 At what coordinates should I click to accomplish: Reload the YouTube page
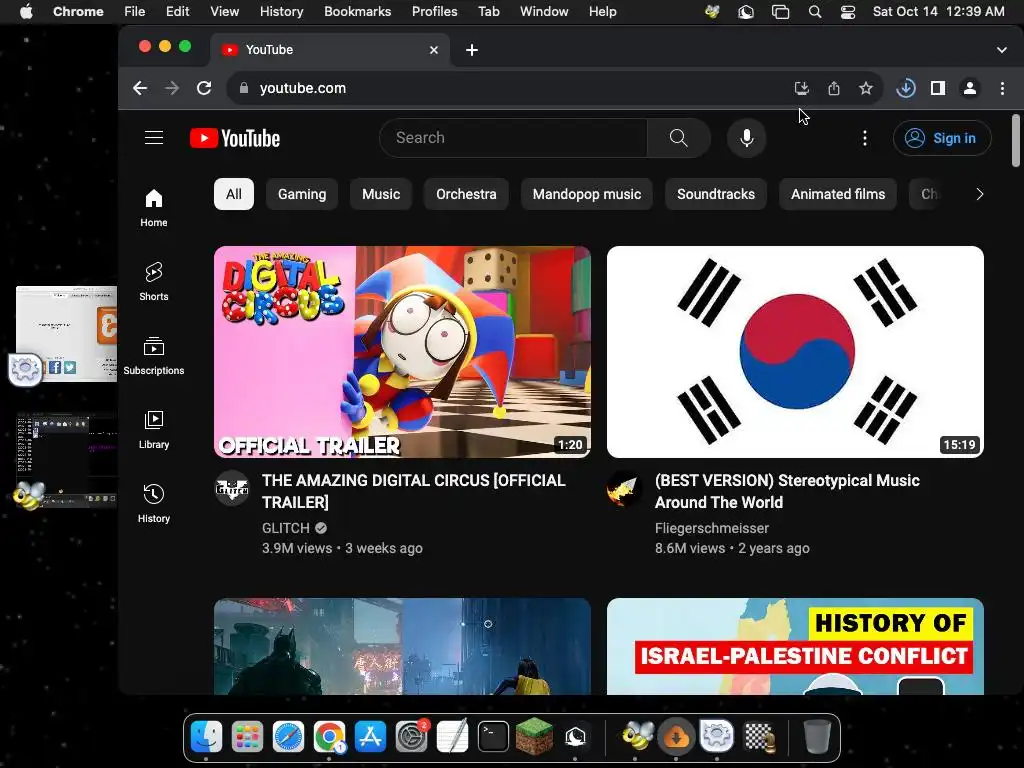(x=204, y=88)
